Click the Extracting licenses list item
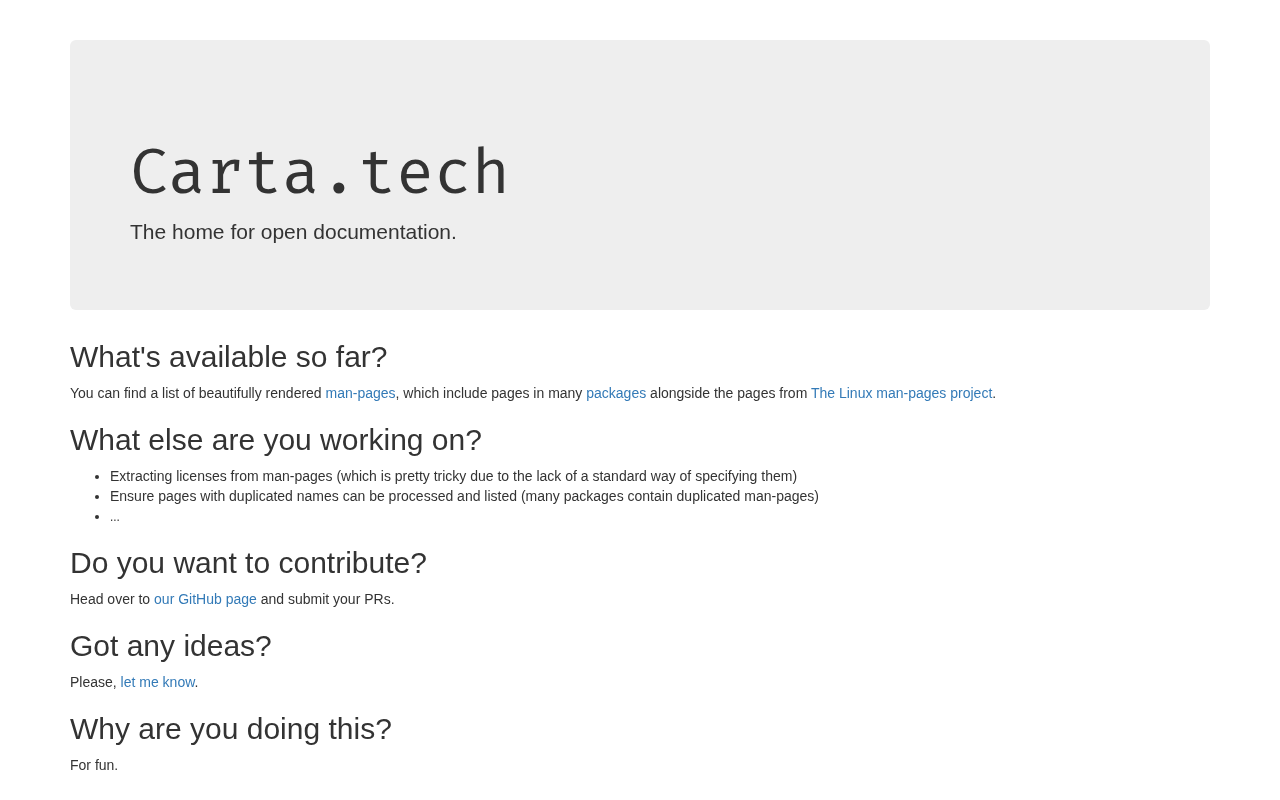The height and width of the screenshot is (800, 1280). tap(453, 476)
